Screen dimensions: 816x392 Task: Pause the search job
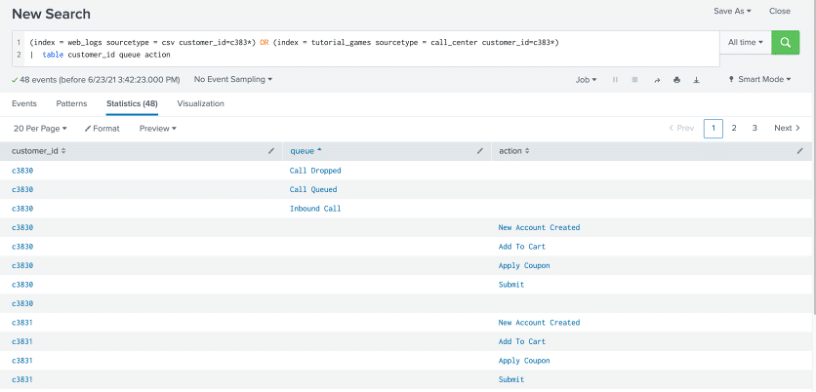tap(615, 80)
